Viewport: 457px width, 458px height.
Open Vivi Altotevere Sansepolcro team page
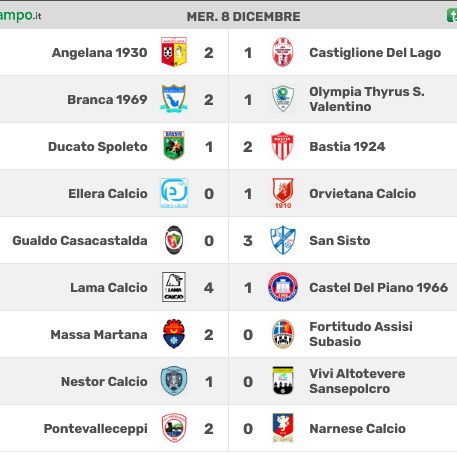pyautogui.click(x=357, y=381)
